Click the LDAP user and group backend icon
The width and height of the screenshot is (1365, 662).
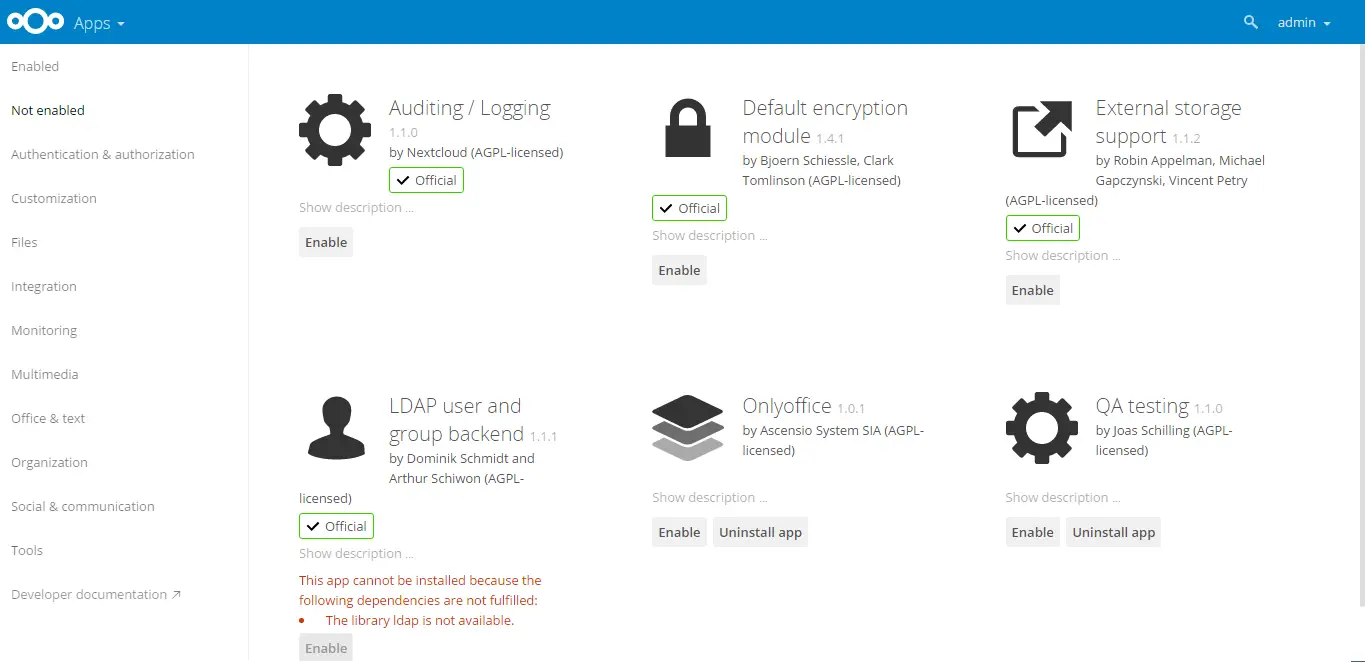pyautogui.click(x=335, y=428)
